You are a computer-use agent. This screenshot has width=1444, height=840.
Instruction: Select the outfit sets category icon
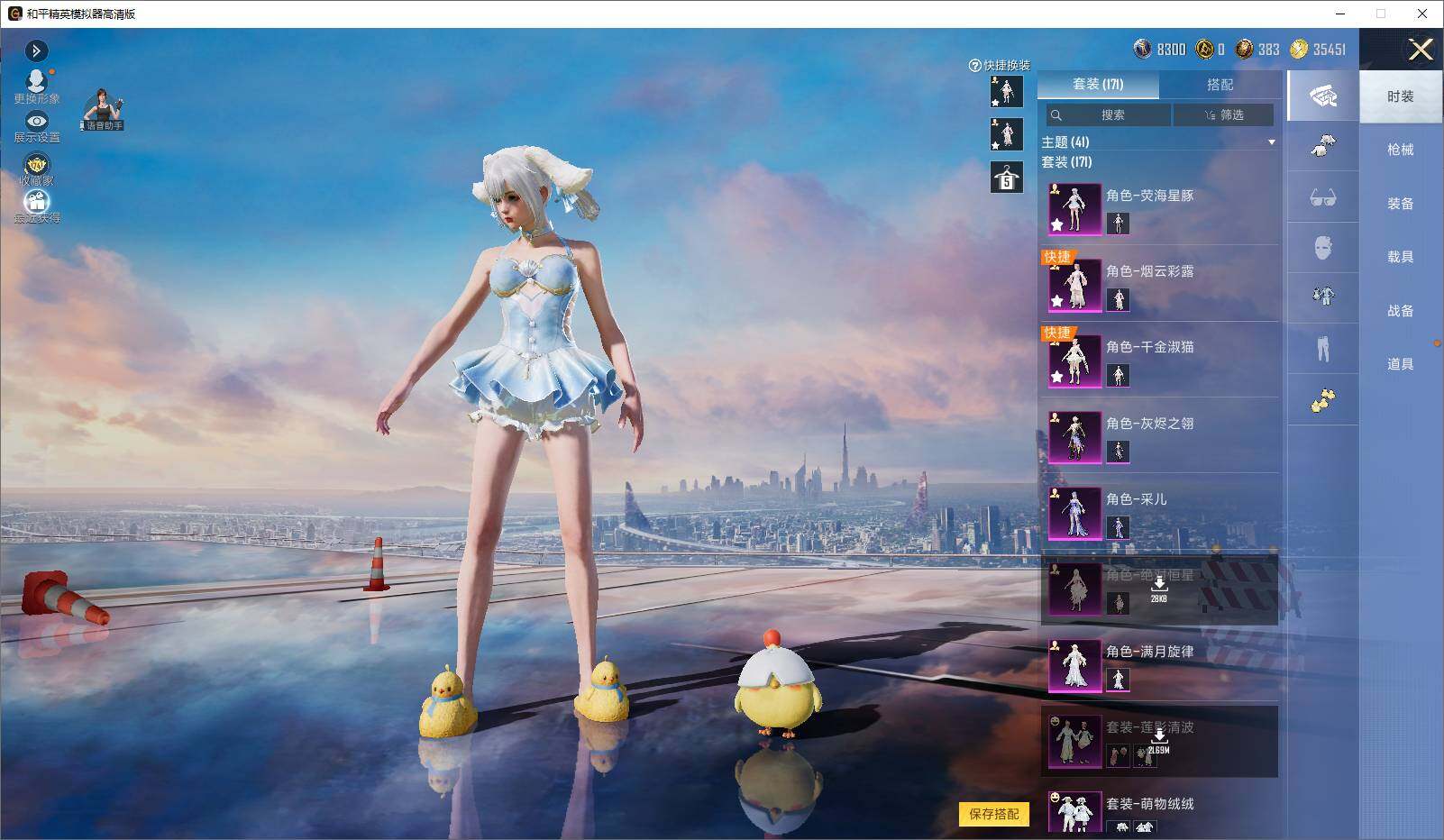1322,96
